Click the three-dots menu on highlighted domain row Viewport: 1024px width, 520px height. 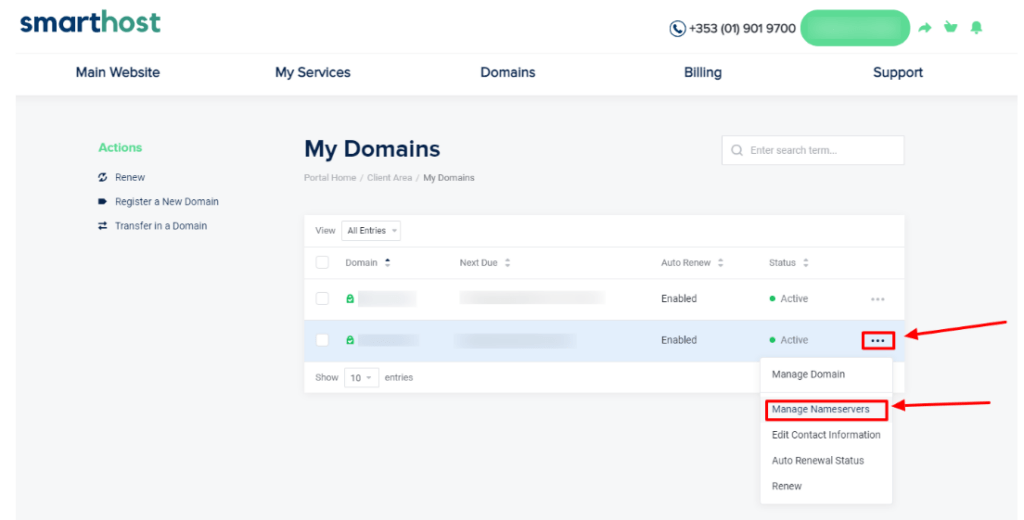point(877,340)
